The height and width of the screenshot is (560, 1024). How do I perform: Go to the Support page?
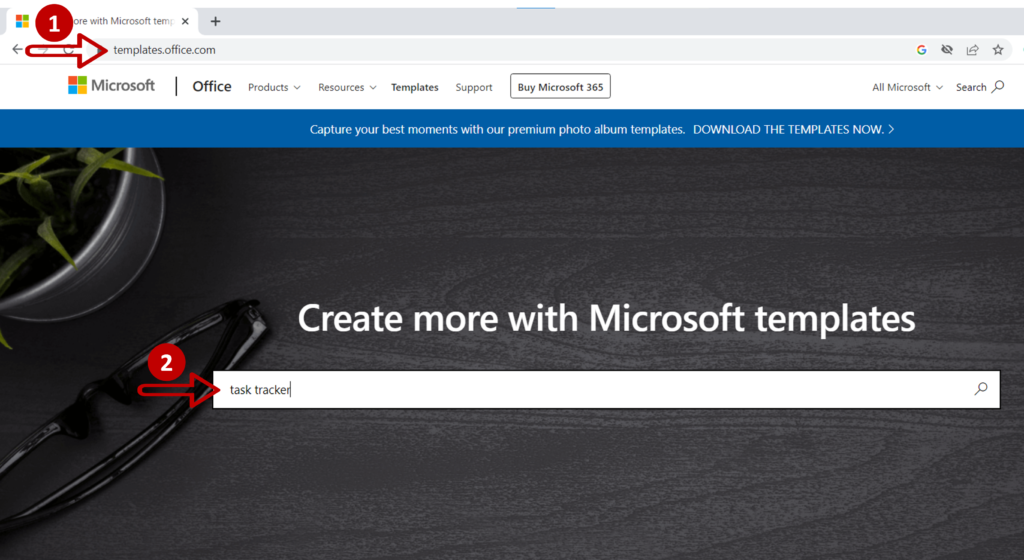point(474,87)
